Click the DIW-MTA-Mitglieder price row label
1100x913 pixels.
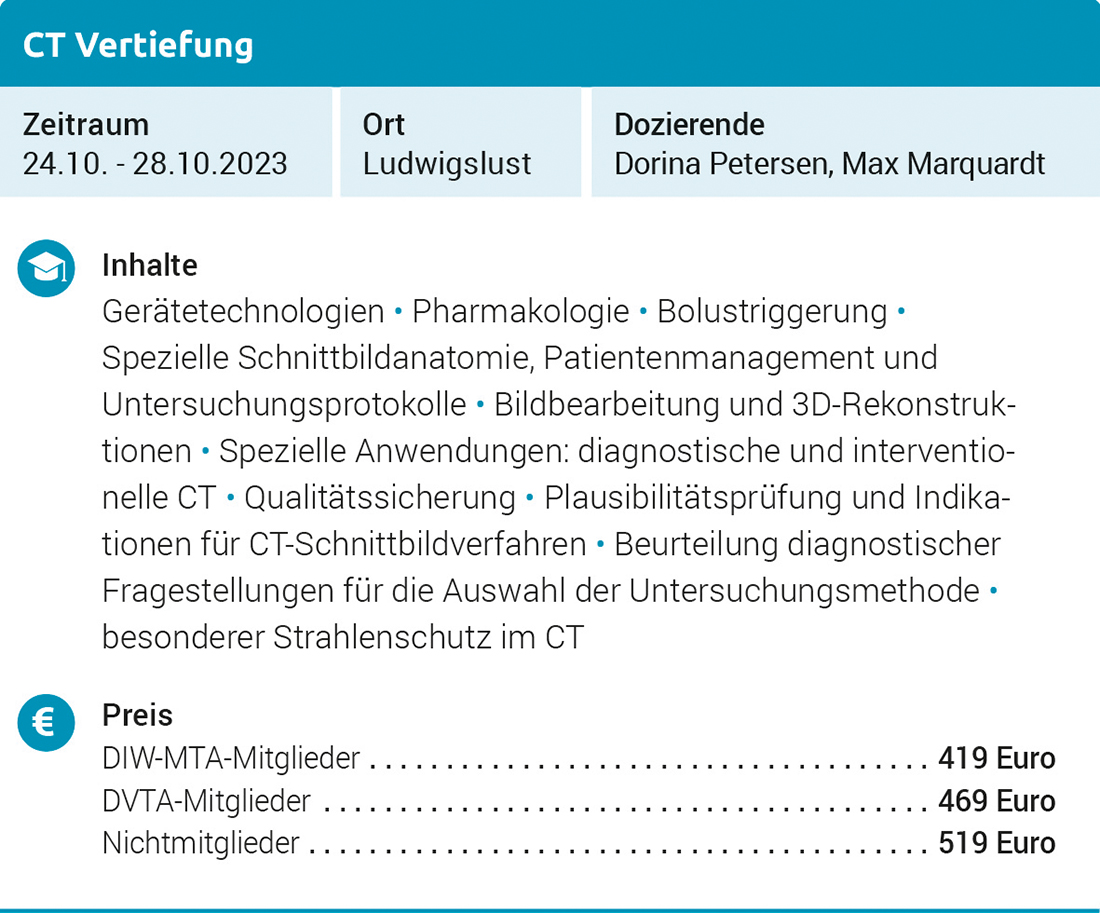point(231,759)
